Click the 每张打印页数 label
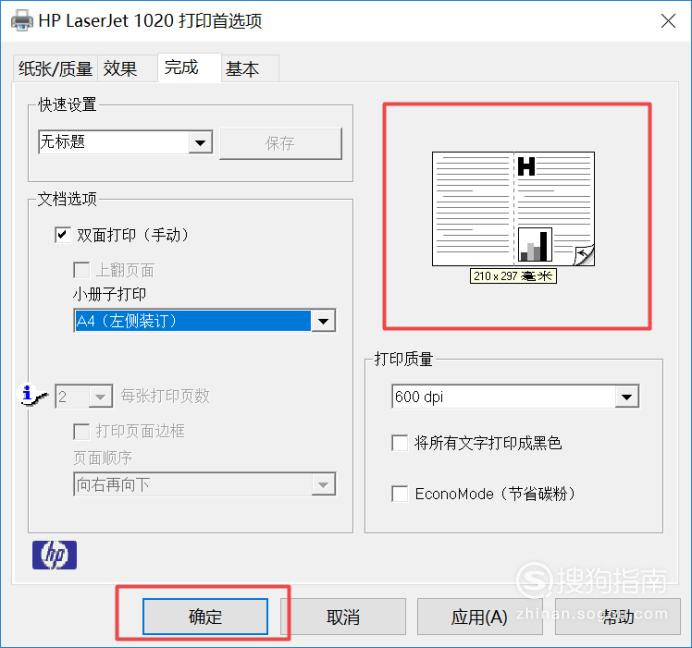Screen dimensions: 692x648 165,396
